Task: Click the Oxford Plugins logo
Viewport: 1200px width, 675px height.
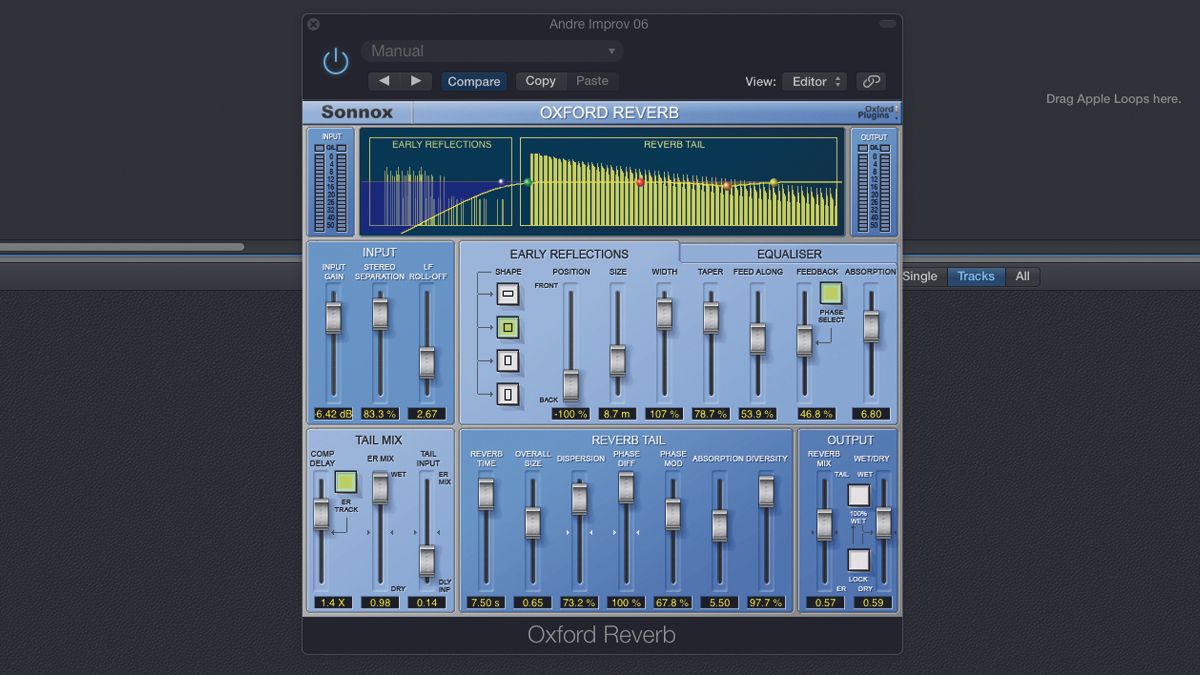Action: pos(874,112)
